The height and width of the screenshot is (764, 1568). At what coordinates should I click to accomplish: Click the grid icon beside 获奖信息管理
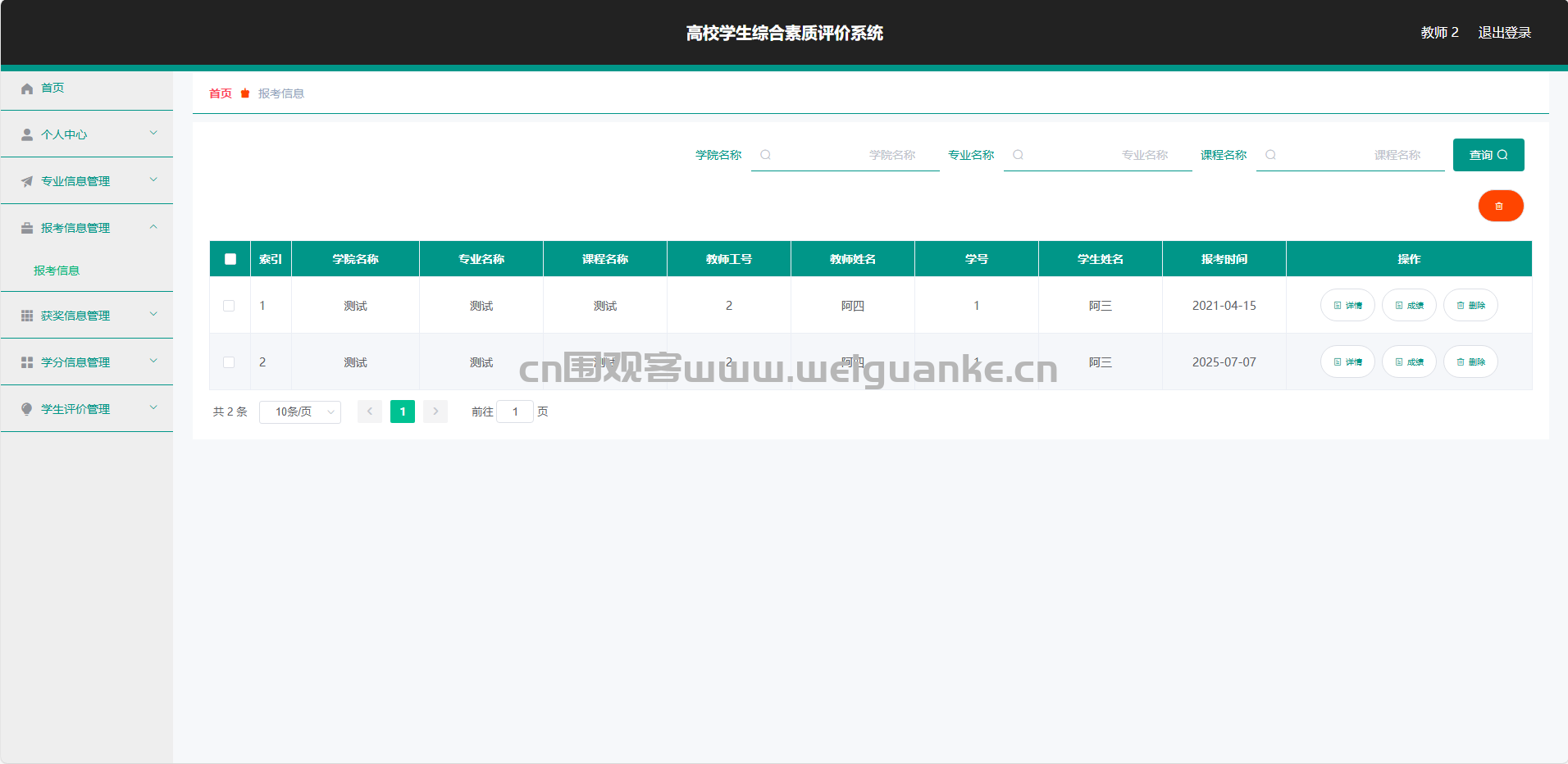pyautogui.click(x=27, y=316)
